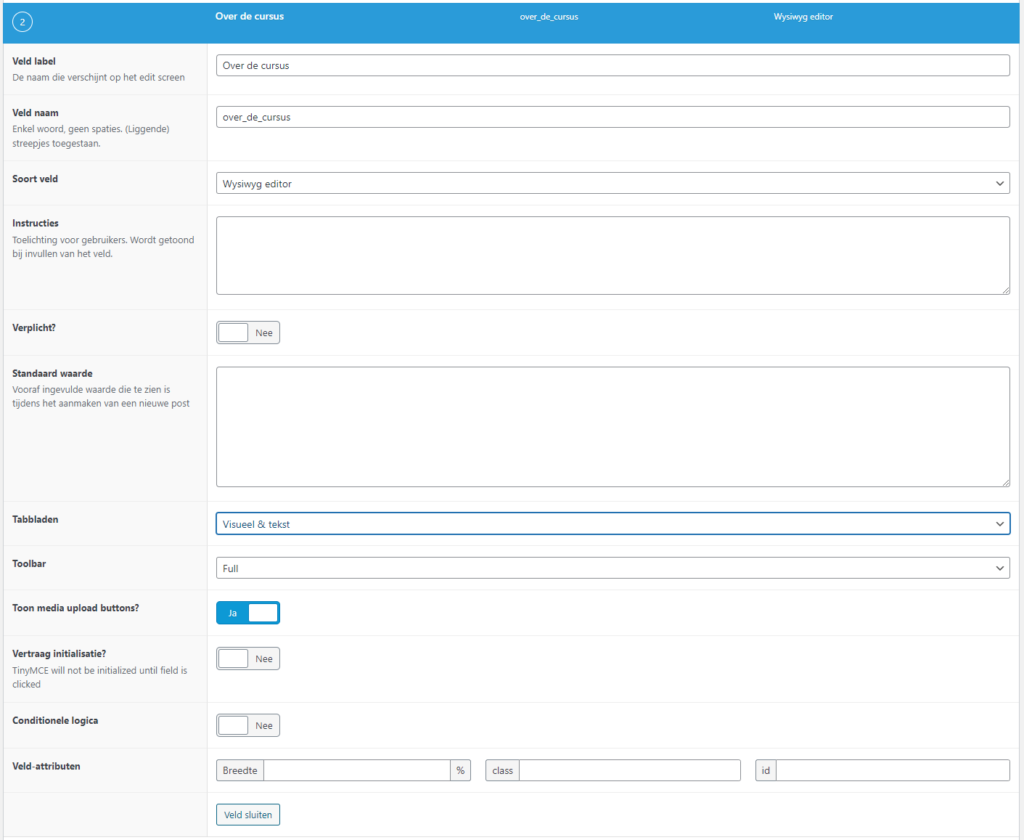1024x840 pixels.
Task: Toggle the Vertraag initialisatie? switch
Action: (248, 658)
